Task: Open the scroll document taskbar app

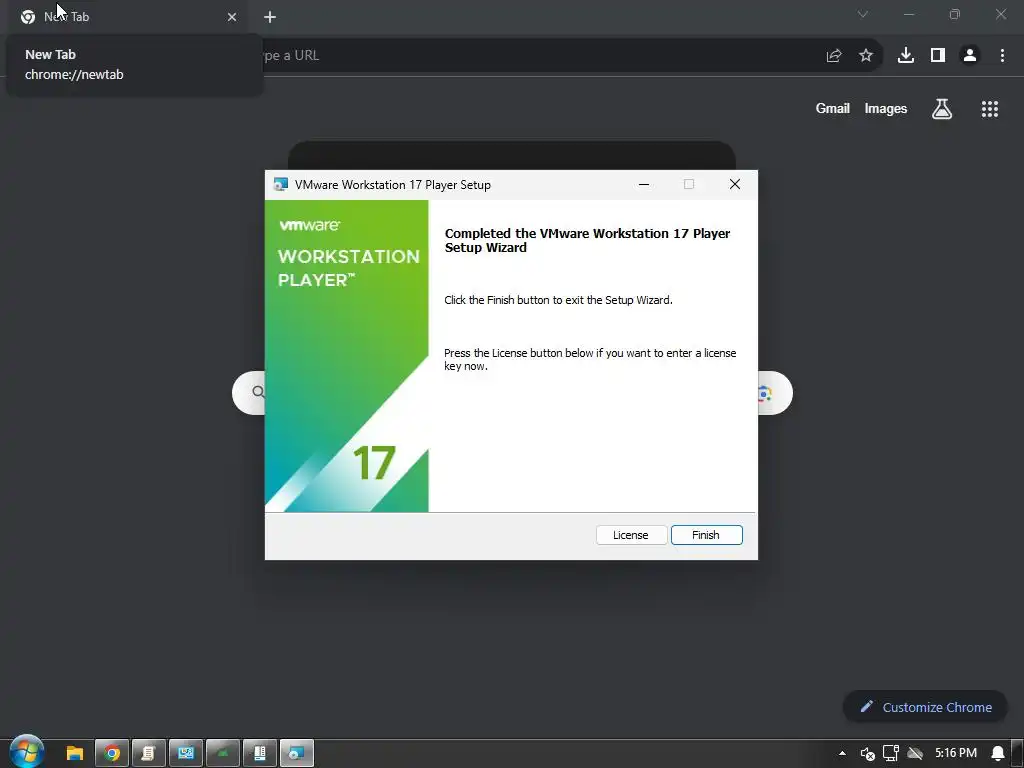Action: click(x=149, y=753)
